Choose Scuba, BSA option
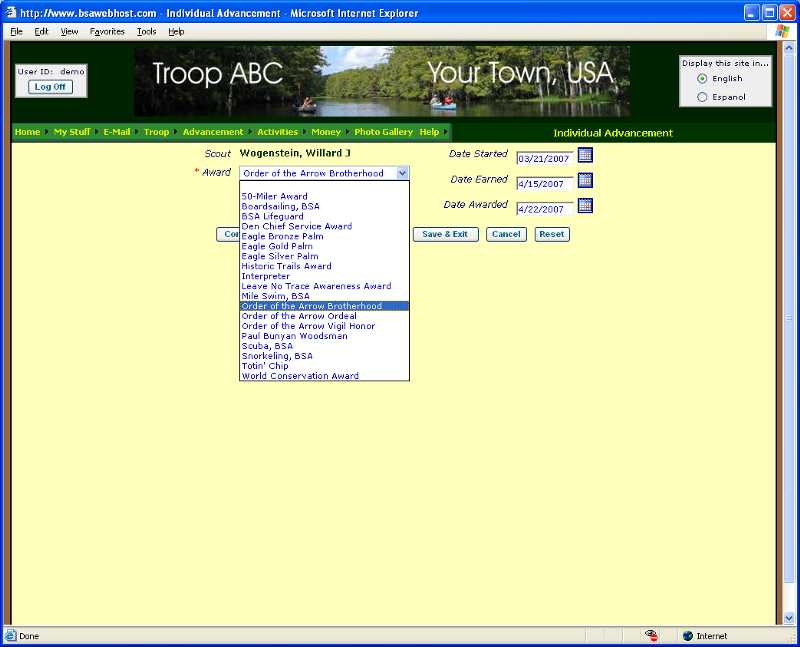800x647 pixels. [324, 346]
